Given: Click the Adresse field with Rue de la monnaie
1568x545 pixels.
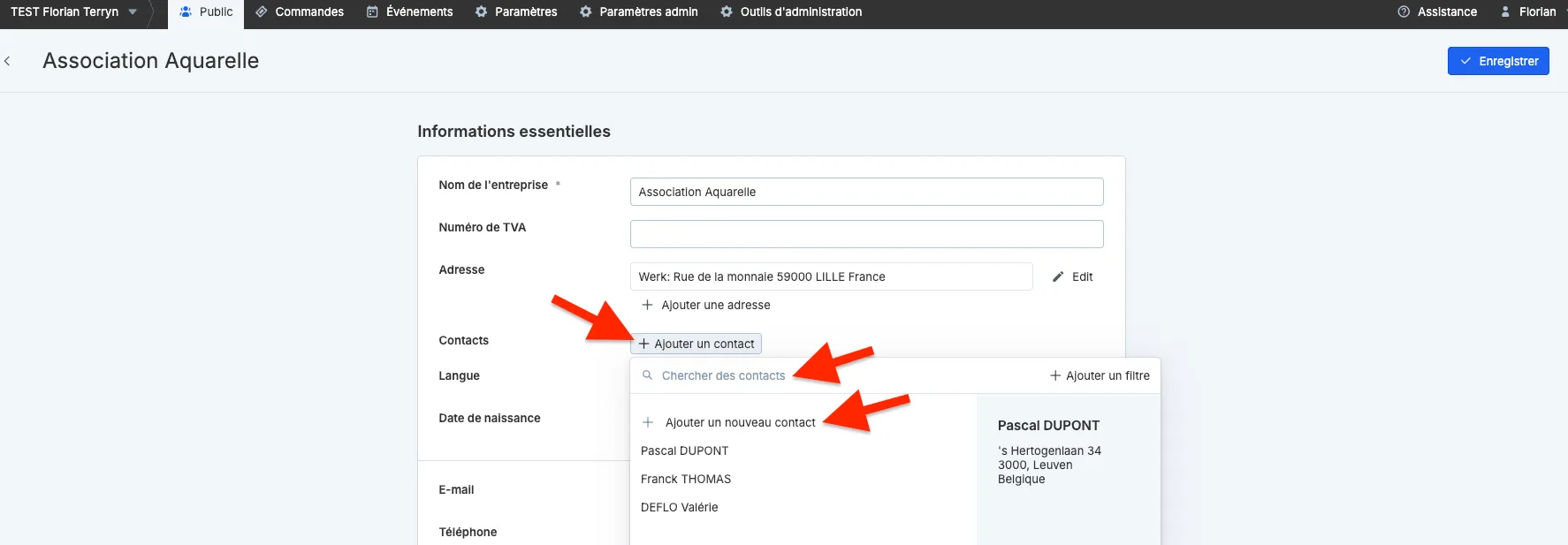Looking at the screenshot, I should pos(831,276).
